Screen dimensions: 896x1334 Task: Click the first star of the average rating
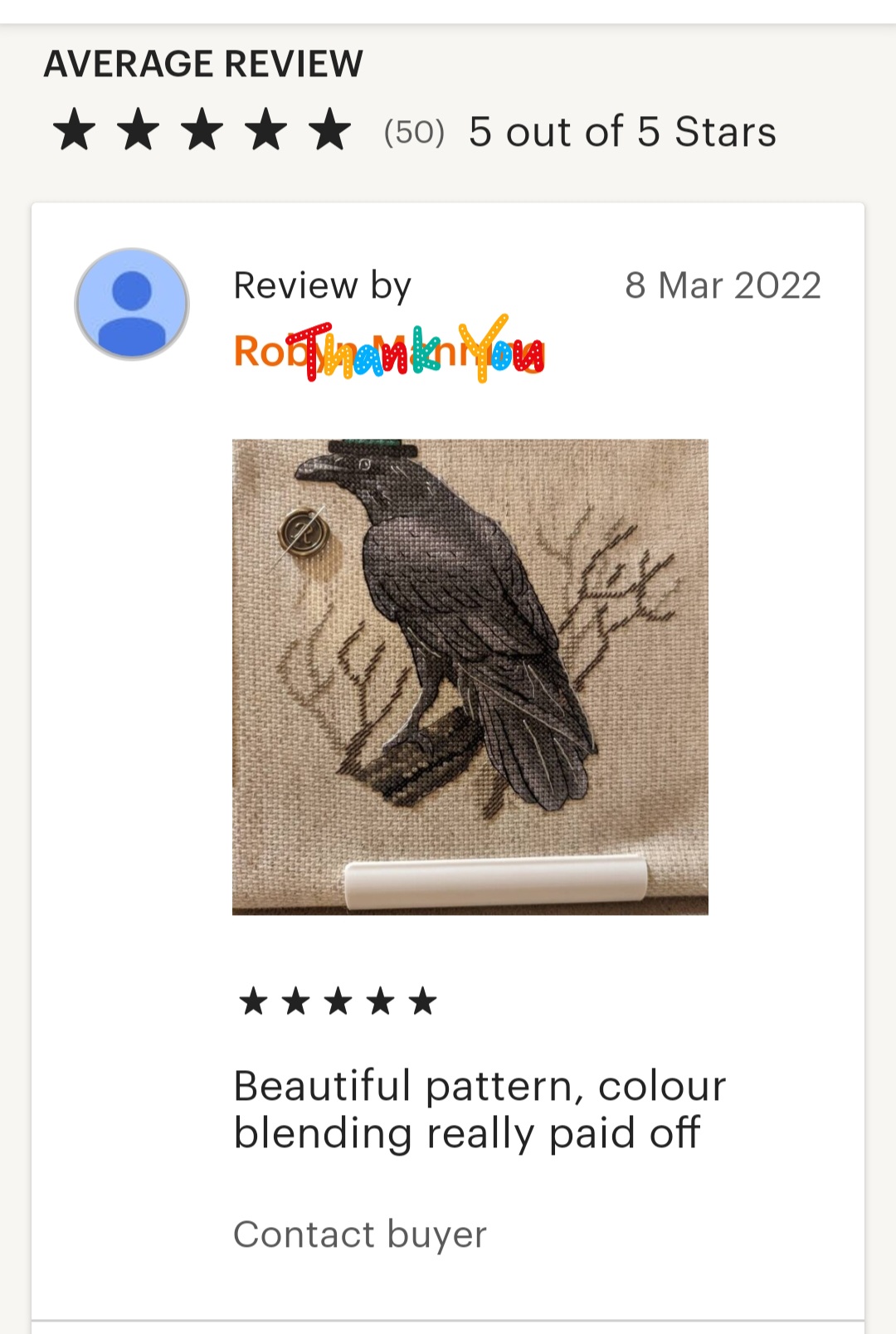coord(75,130)
